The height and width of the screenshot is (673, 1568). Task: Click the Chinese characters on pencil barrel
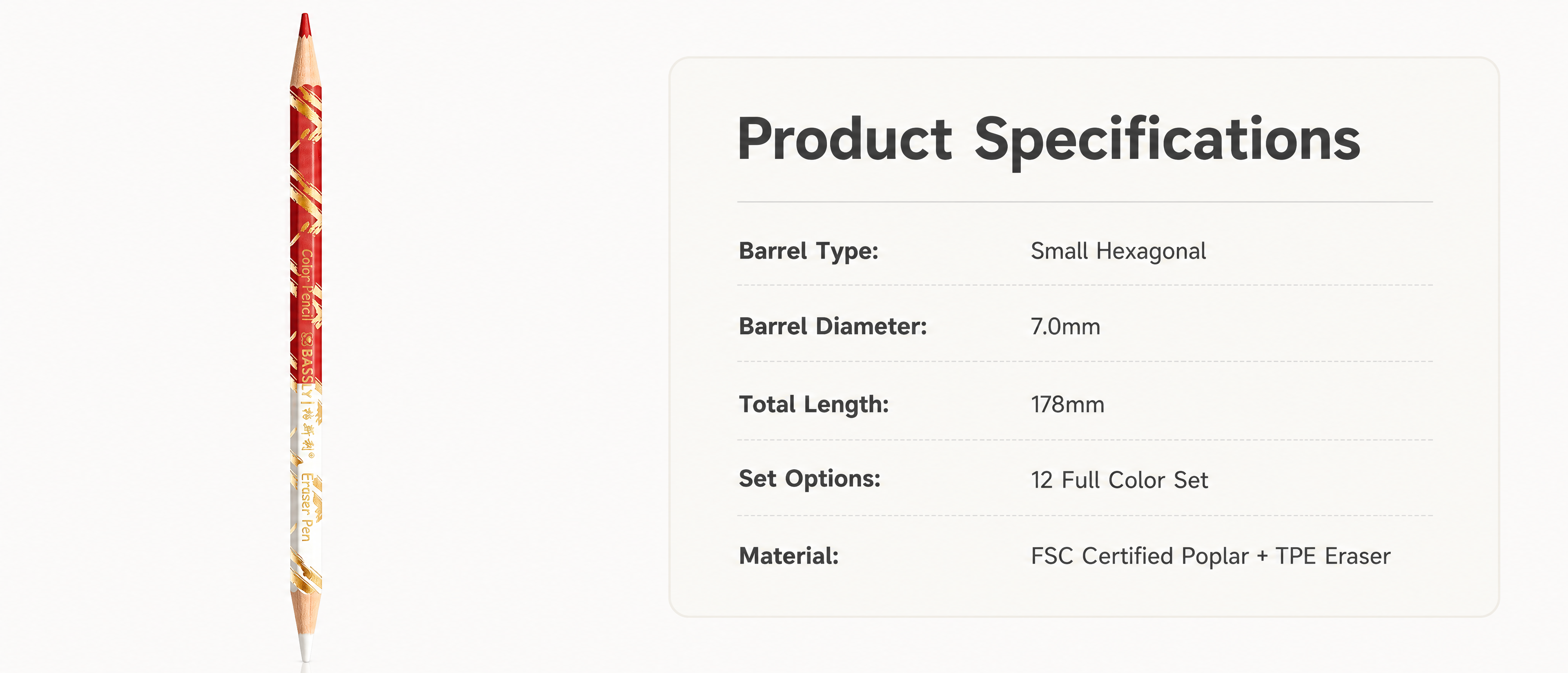(x=308, y=433)
